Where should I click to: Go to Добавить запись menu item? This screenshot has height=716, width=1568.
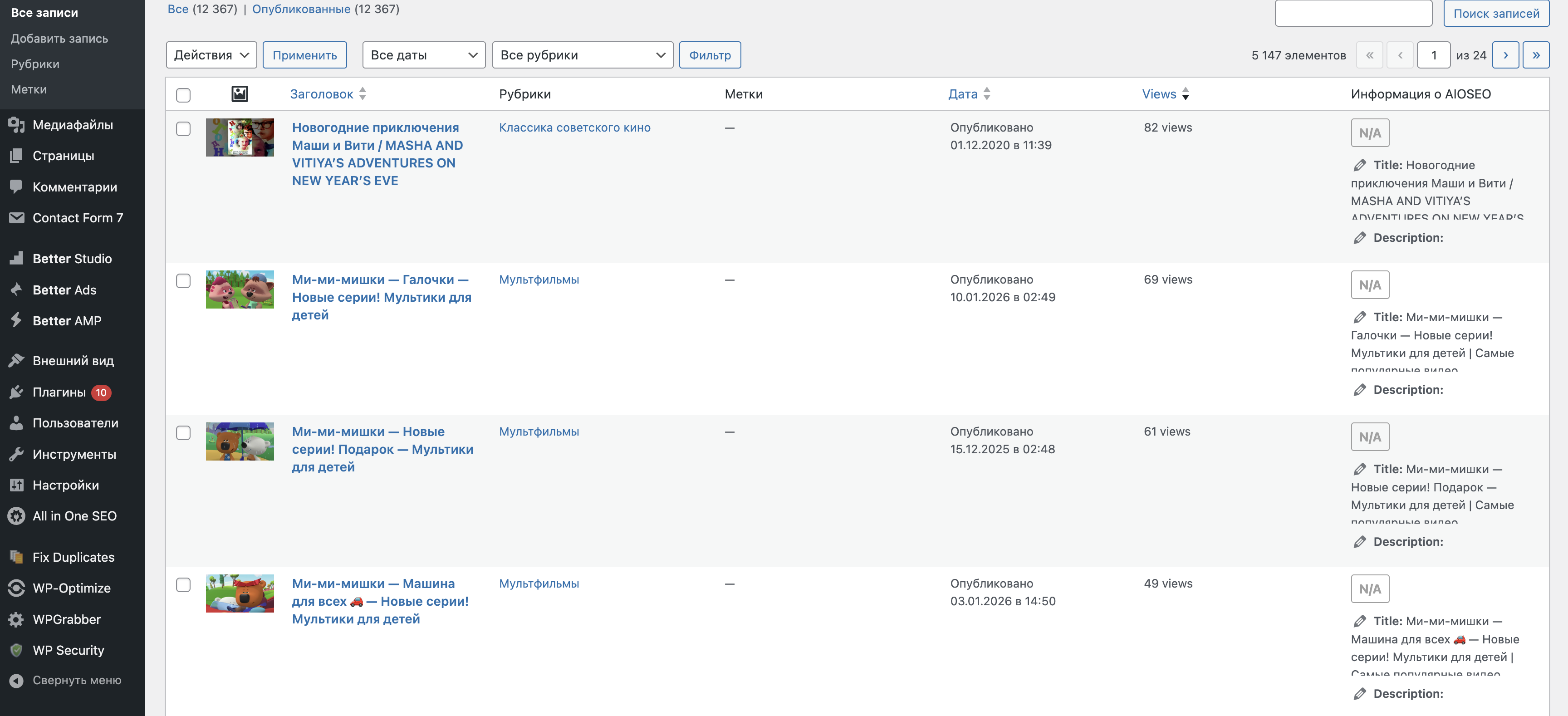click(x=59, y=39)
